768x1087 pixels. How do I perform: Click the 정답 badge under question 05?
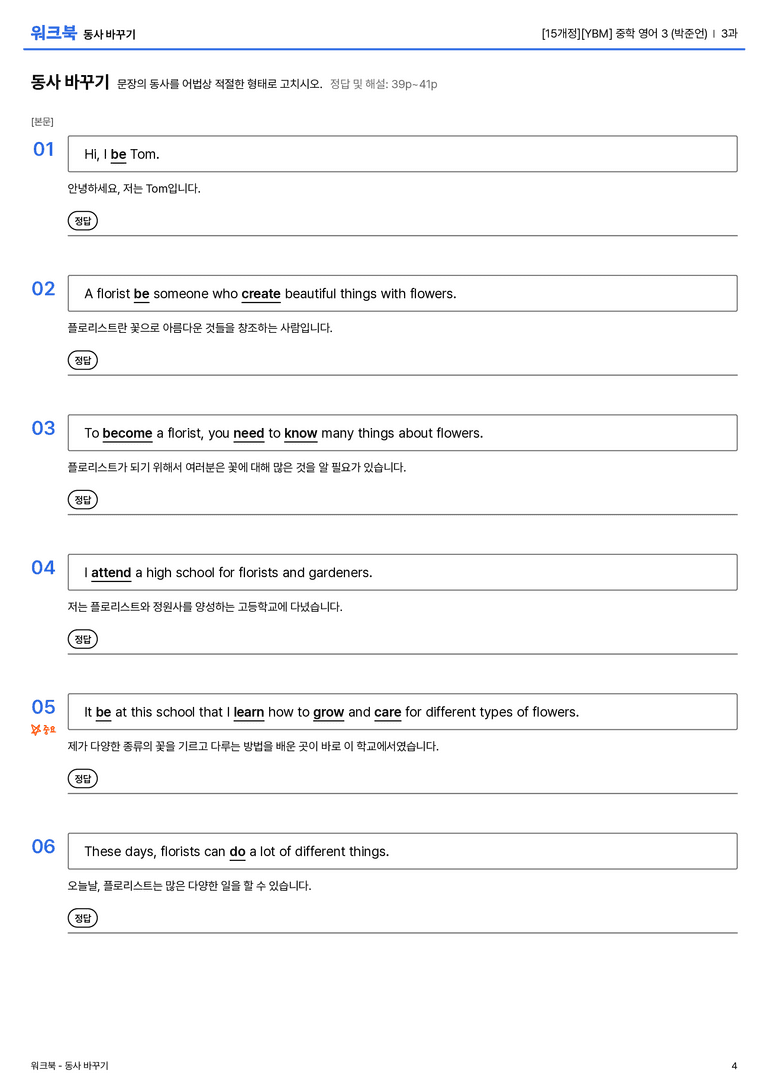tap(82, 778)
